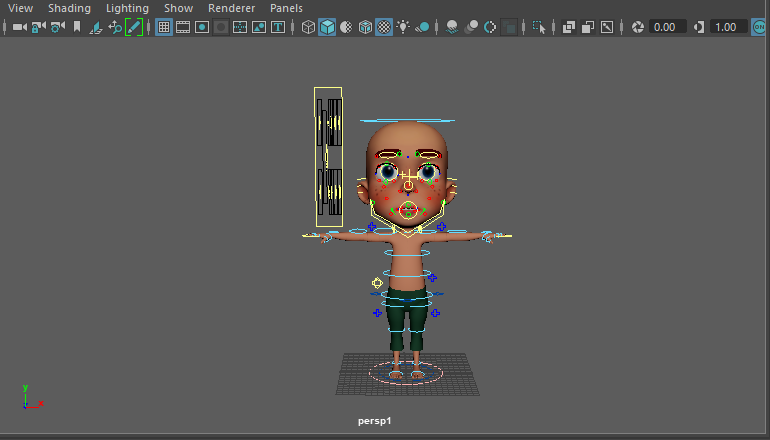Click the Motion Blur icon
770x440 pixels.
click(471, 27)
